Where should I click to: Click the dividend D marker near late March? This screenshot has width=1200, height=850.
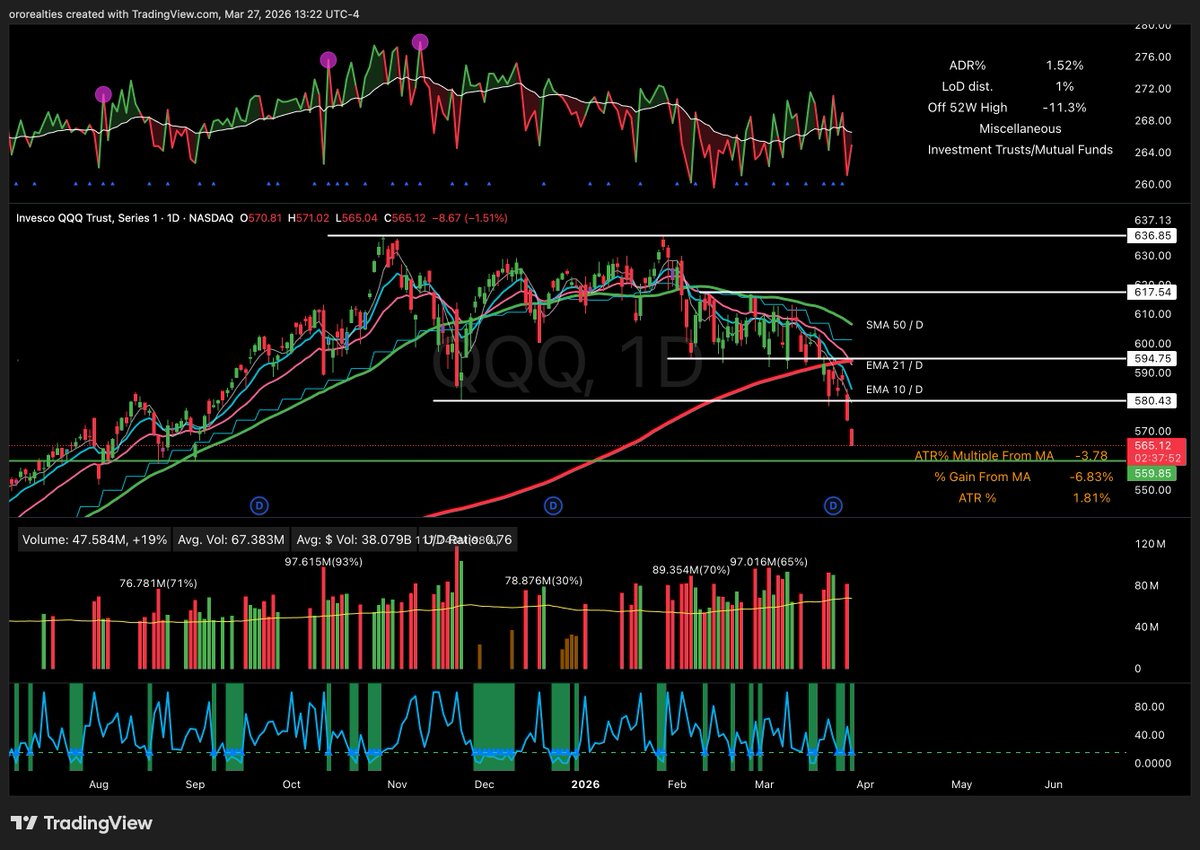(834, 506)
